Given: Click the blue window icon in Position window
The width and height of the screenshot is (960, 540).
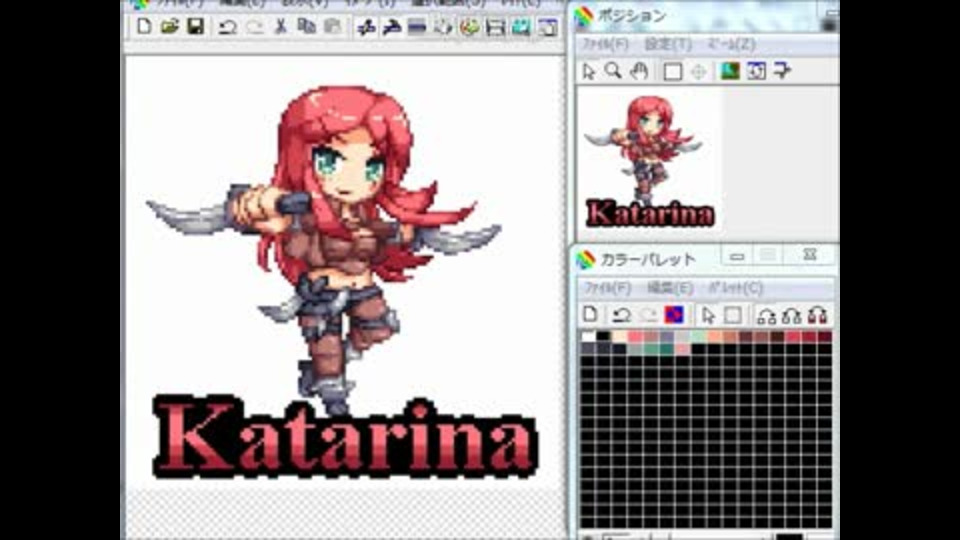Looking at the screenshot, I should pyautogui.click(x=756, y=71).
